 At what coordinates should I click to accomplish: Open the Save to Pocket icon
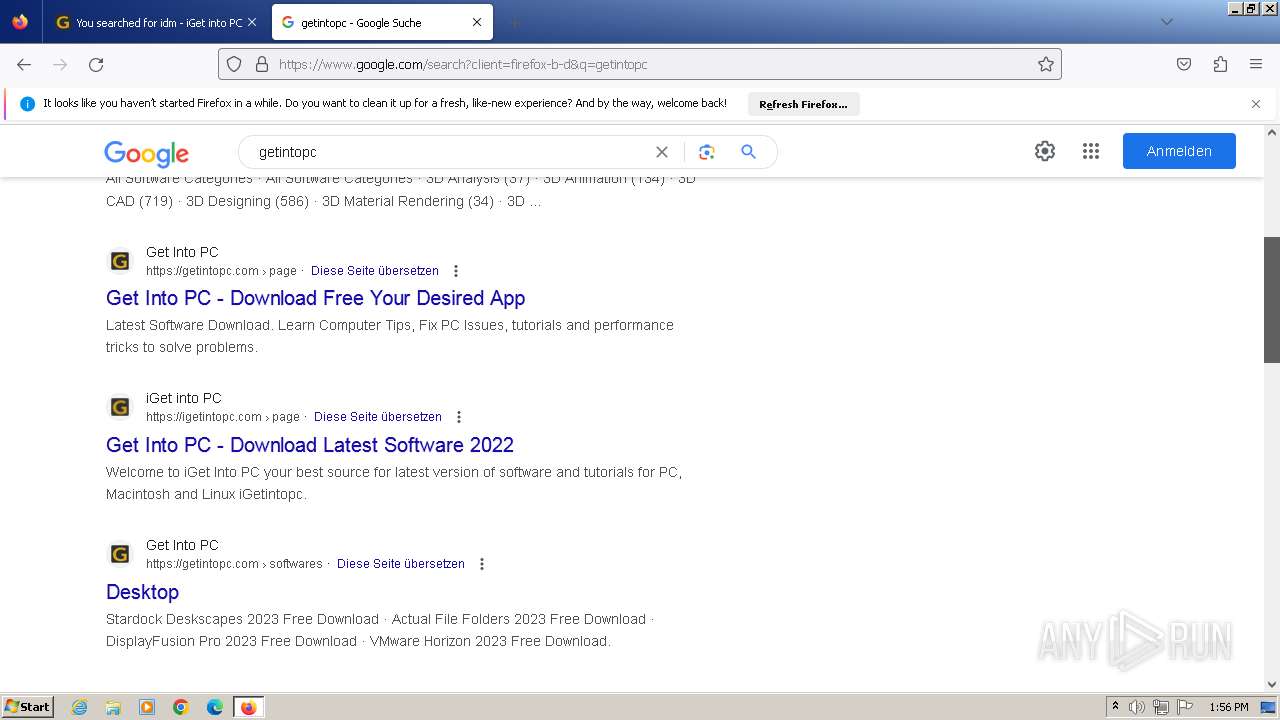(1184, 64)
